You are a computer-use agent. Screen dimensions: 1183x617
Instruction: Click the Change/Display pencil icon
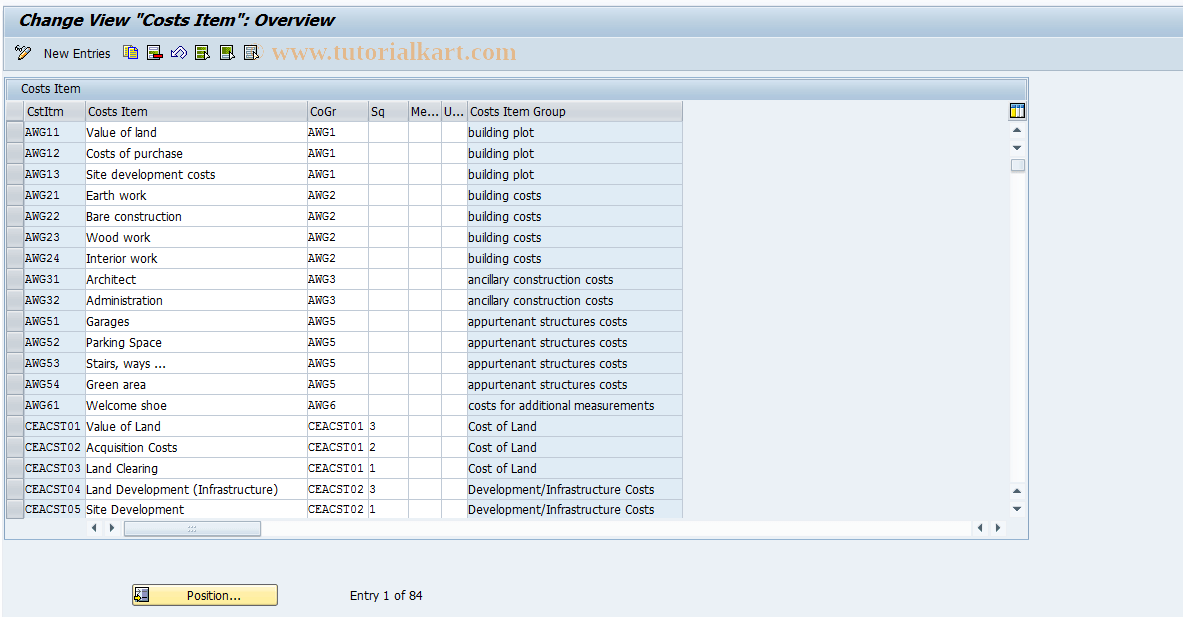tap(22, 52)
